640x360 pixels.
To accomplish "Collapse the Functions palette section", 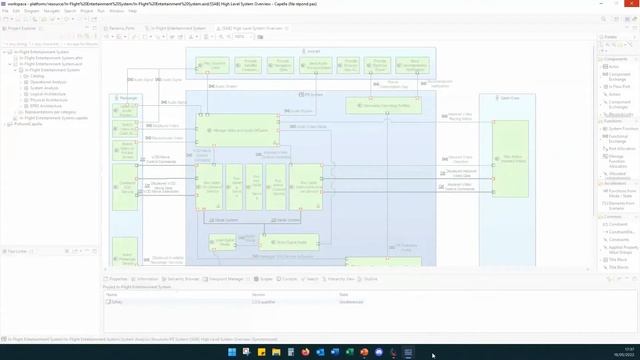I will [617, 121].
